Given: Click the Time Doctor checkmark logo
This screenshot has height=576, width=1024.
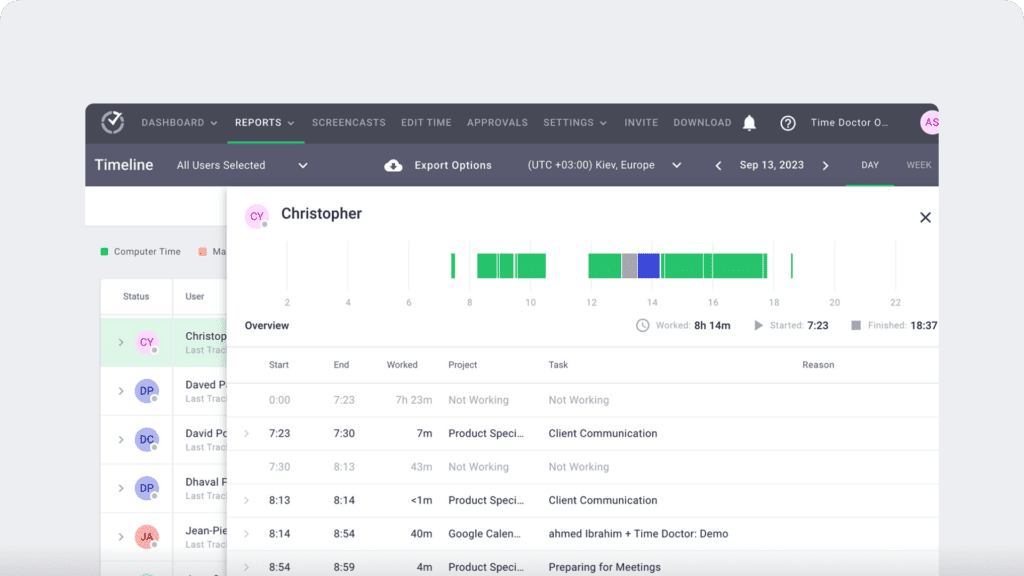Looking at the screenshot, I should pos(112,123).
